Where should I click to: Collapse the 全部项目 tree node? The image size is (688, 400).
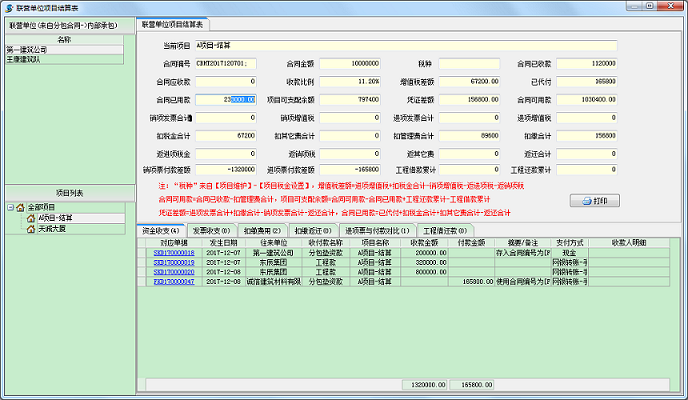coord(10,207)
